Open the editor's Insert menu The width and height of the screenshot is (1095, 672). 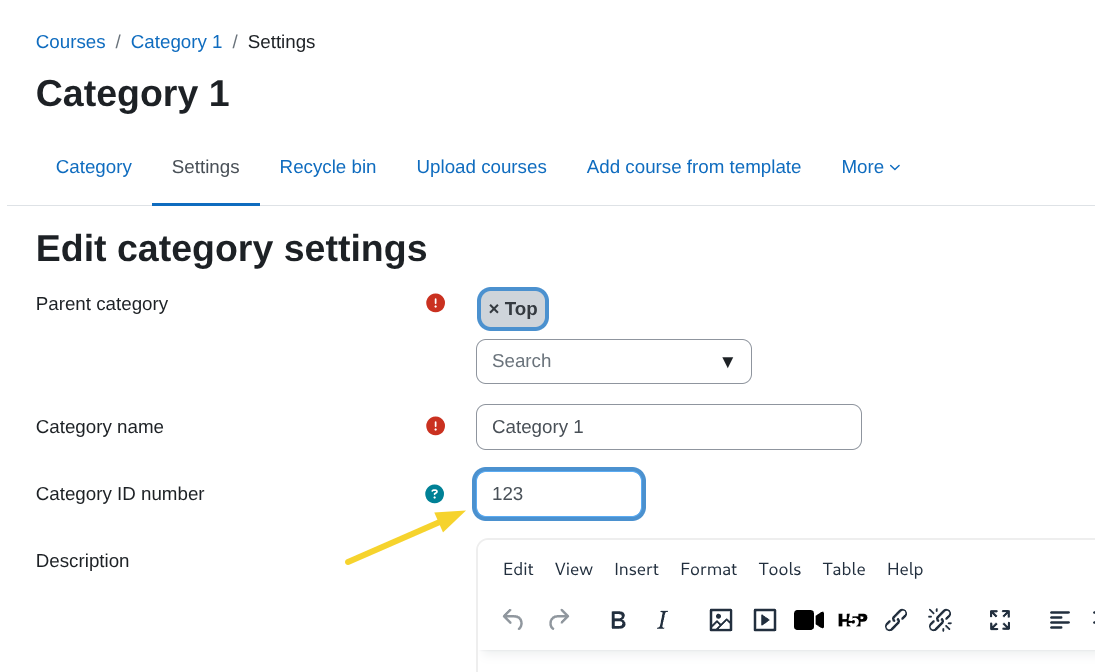coord(636,569)
